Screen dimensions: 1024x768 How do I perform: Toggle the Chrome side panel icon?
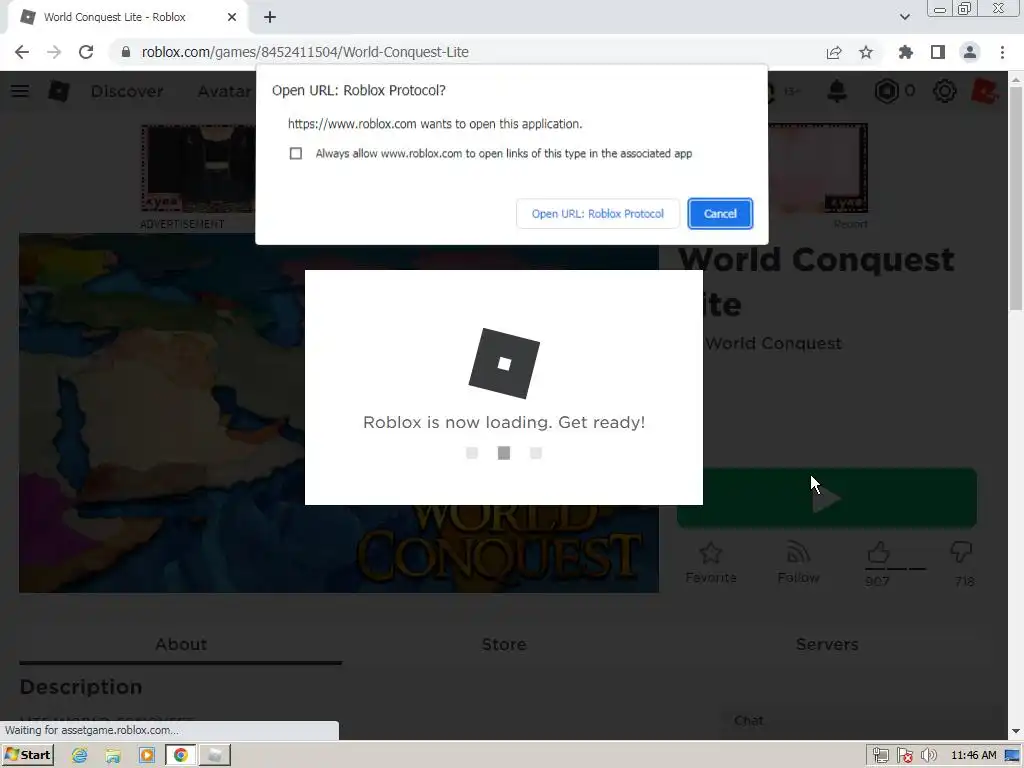(938, 52)
